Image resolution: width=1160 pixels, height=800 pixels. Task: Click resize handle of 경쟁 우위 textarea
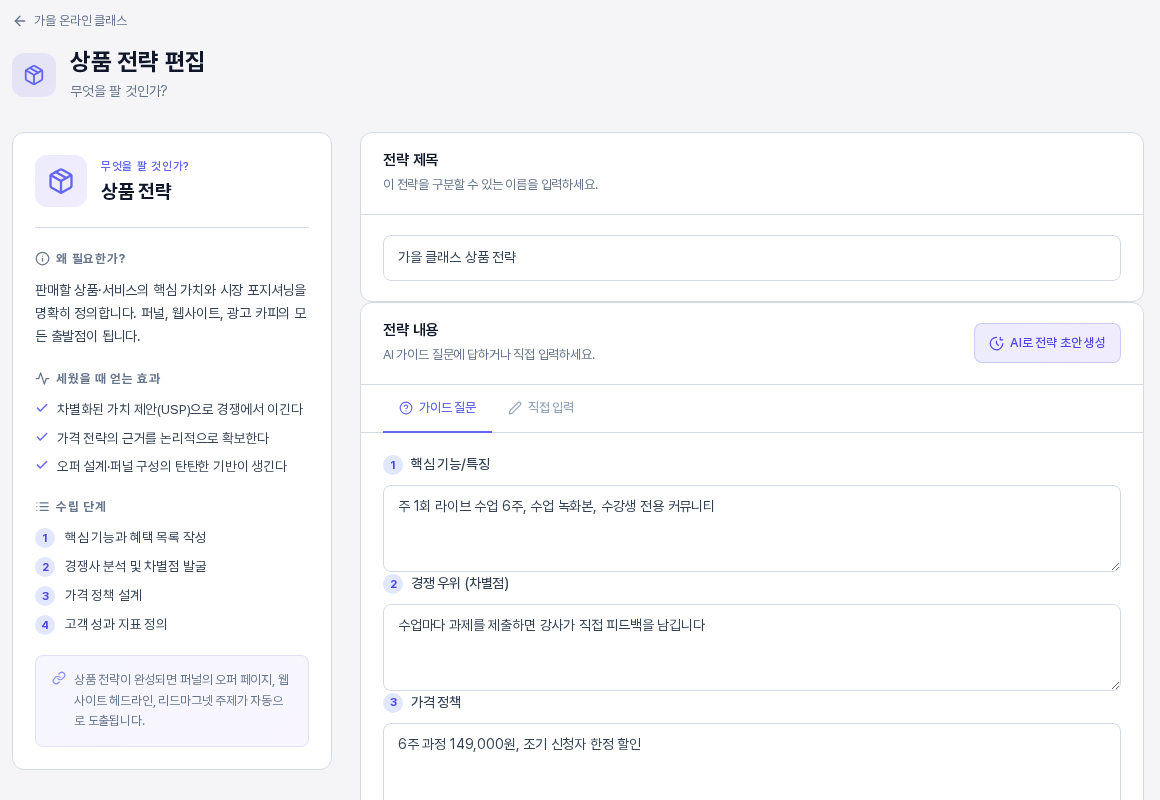pyautogui.click(x=1115, y=685)
